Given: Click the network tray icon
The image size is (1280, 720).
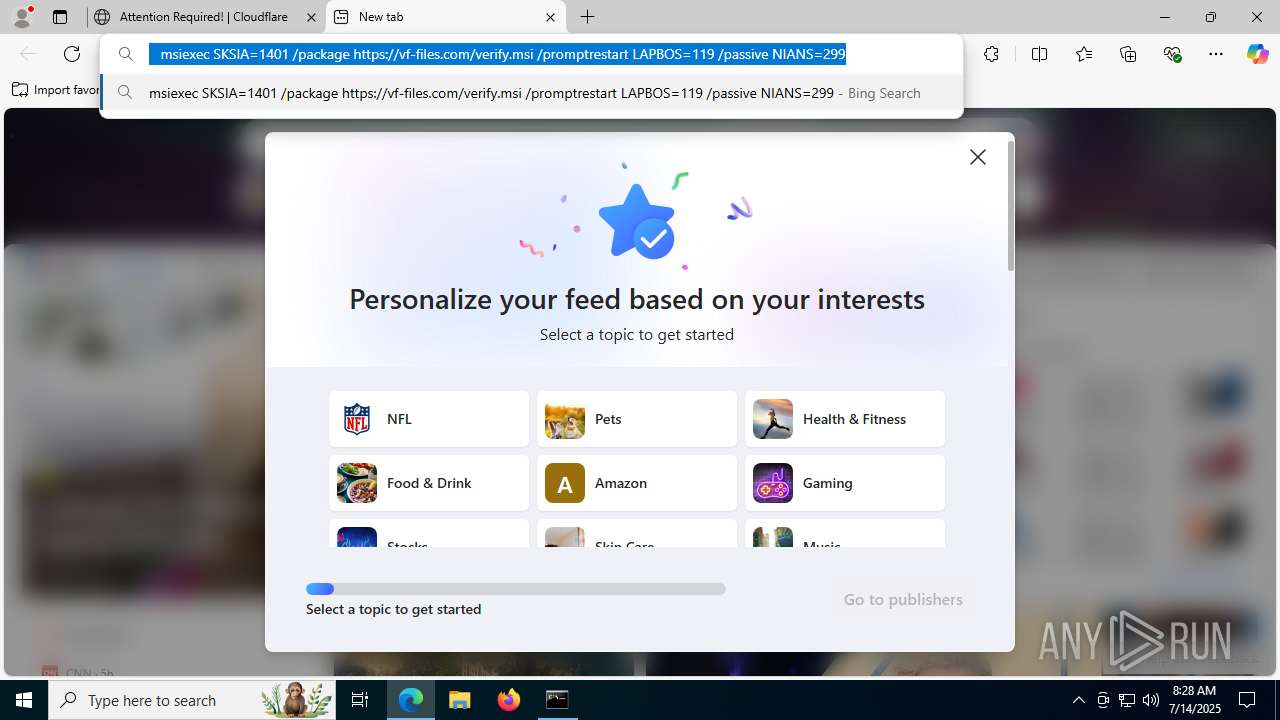Looking at the screenshot, I should click(1127, 700).
